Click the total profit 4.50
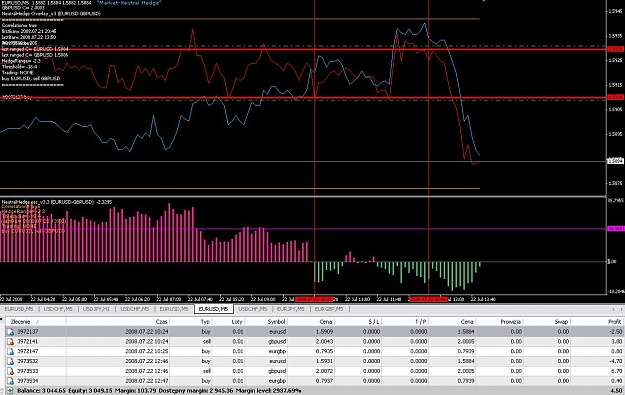 (x=617, y=391)
